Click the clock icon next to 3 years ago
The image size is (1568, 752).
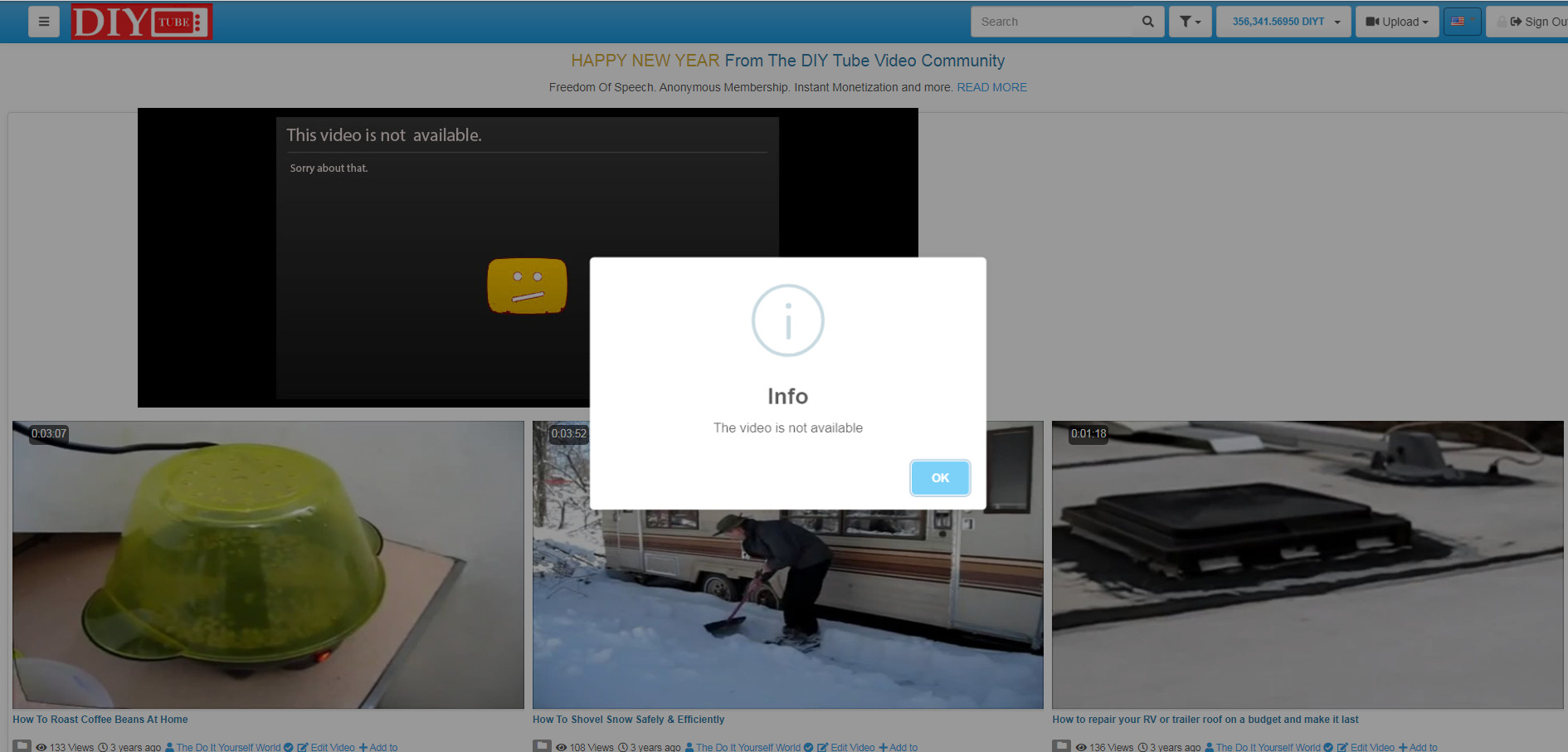click(x=101, y=746)
